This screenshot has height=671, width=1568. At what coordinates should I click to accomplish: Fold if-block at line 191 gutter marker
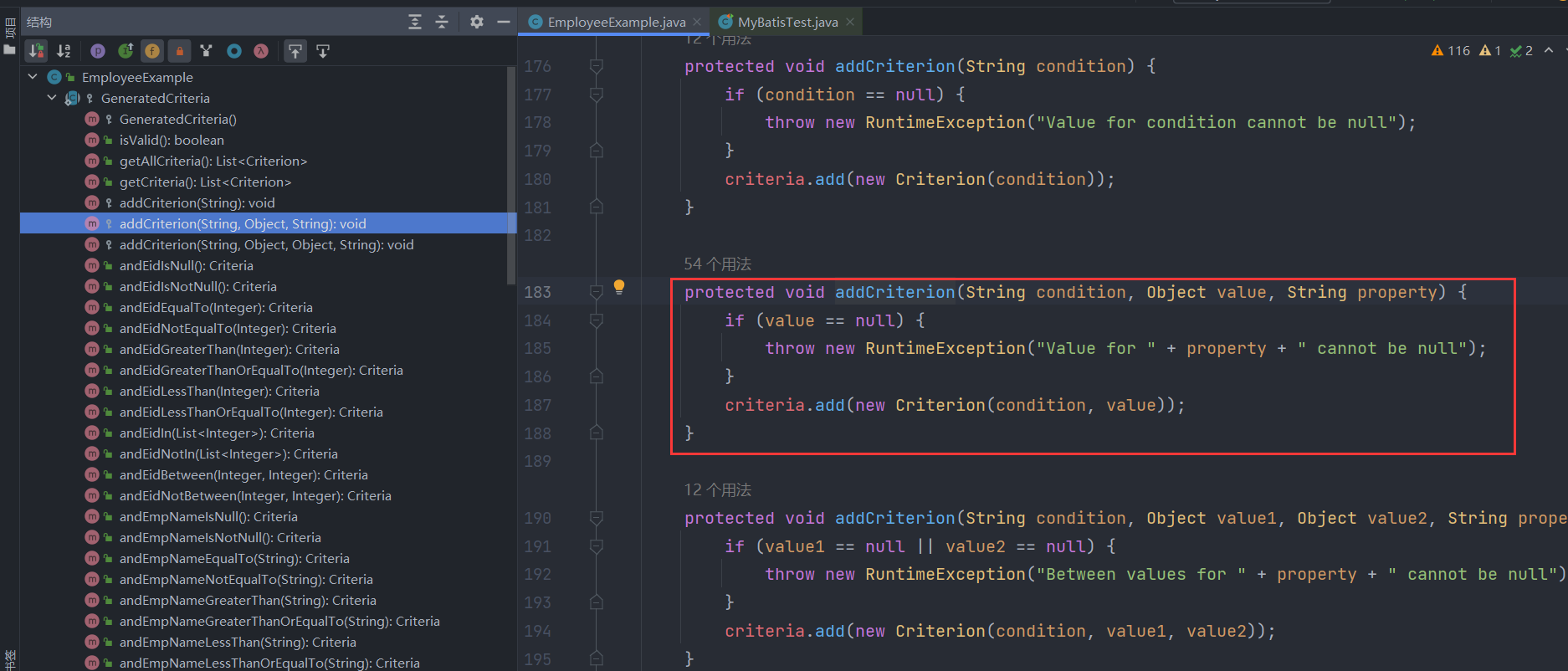(597, 546)
